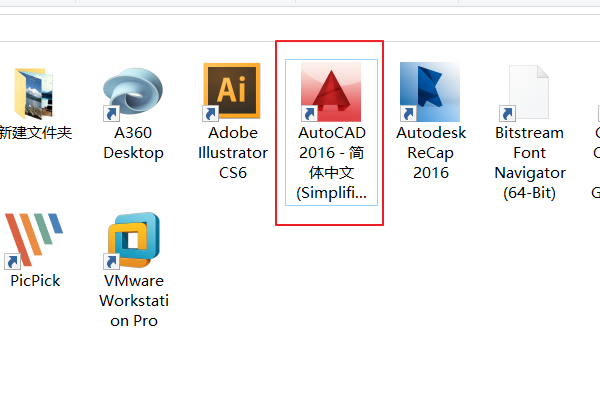Click the "VMware Workstation Pro" label

pyautogui.click(x=134, y=300)
